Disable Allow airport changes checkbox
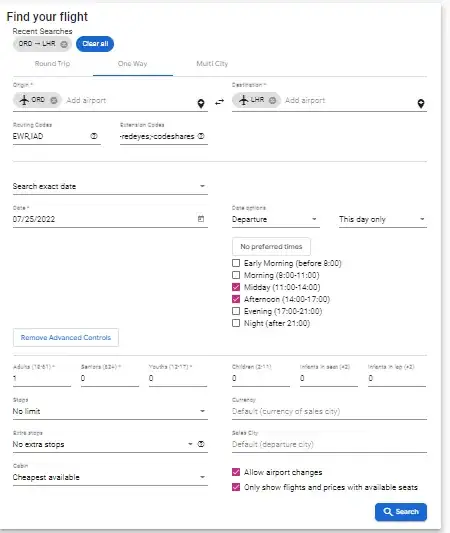The height and width of the screenshot is (533, 450). (236, 472)
